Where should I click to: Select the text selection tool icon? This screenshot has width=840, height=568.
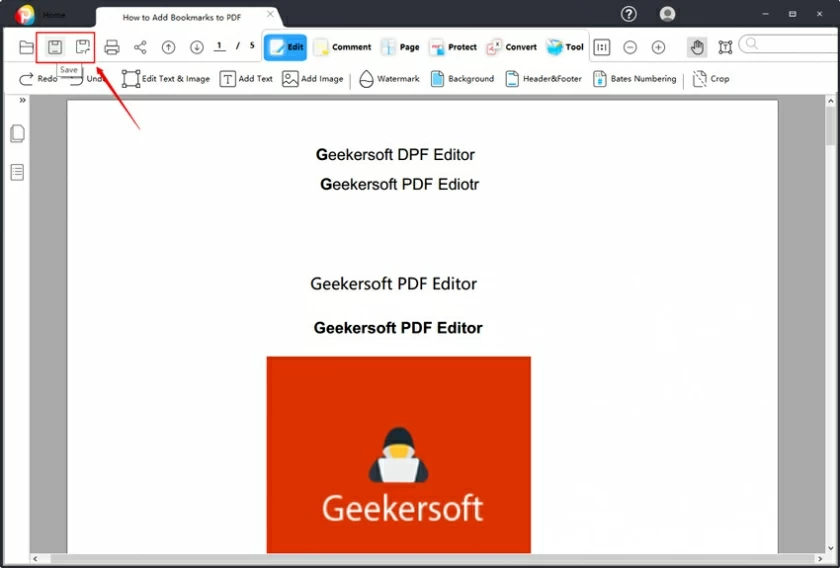pyautogui.click(x=725, y=47)
